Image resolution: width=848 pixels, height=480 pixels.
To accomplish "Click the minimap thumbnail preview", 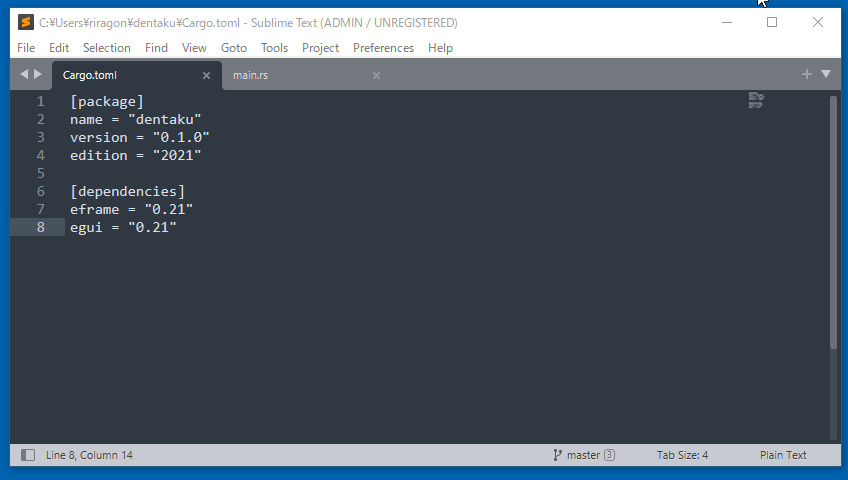I will 756,100.
